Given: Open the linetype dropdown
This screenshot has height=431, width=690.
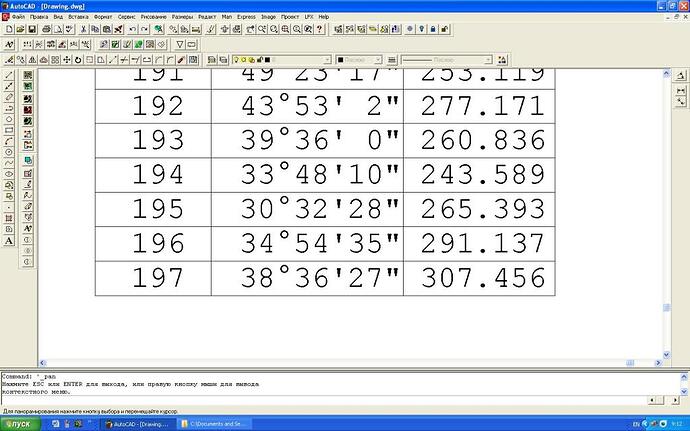Looking at the screenshot, I should tap(488, 60).
